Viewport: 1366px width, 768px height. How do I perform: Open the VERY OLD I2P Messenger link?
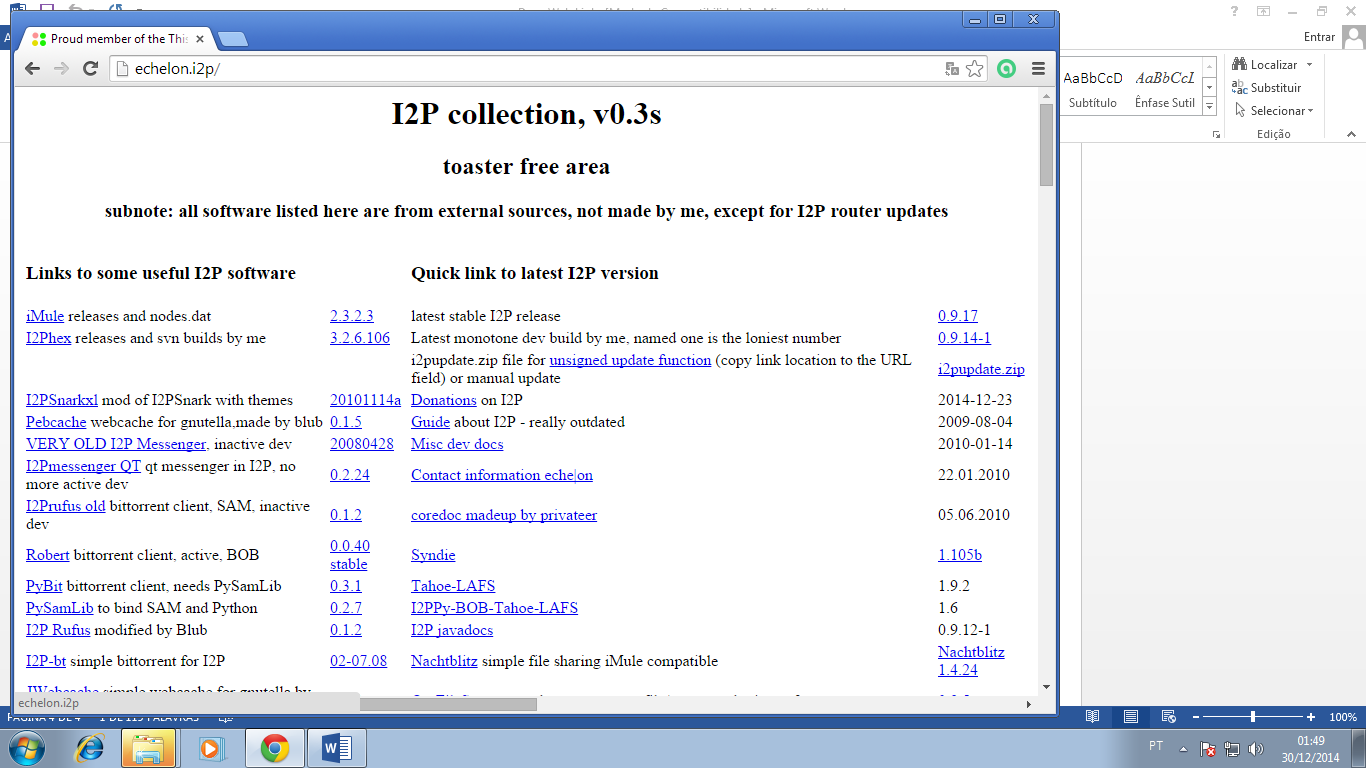[x=116, y=444]
